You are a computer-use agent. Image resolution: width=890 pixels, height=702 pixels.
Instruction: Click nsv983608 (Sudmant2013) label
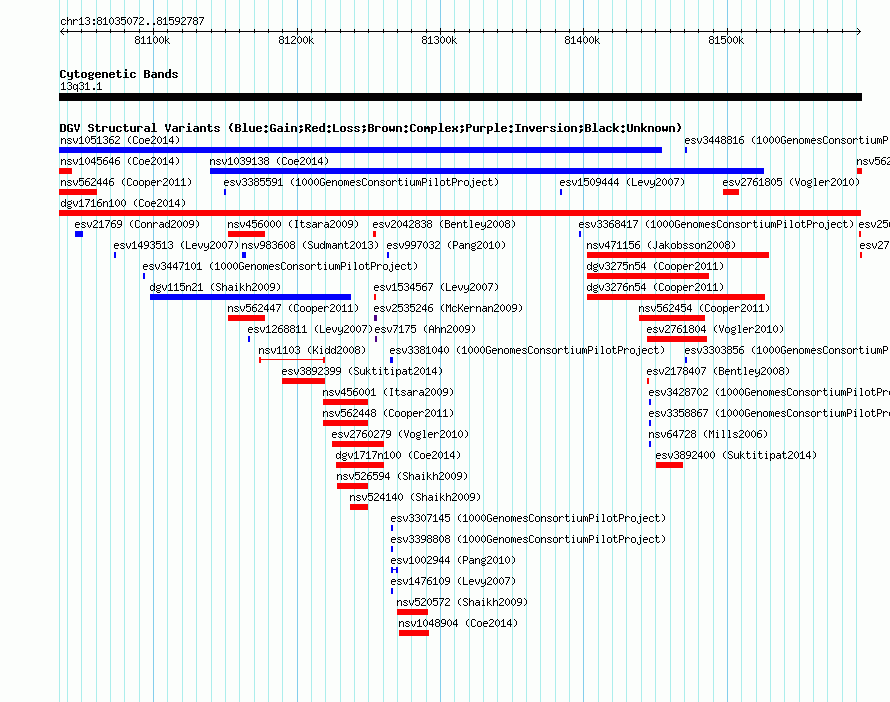(310, 245)
